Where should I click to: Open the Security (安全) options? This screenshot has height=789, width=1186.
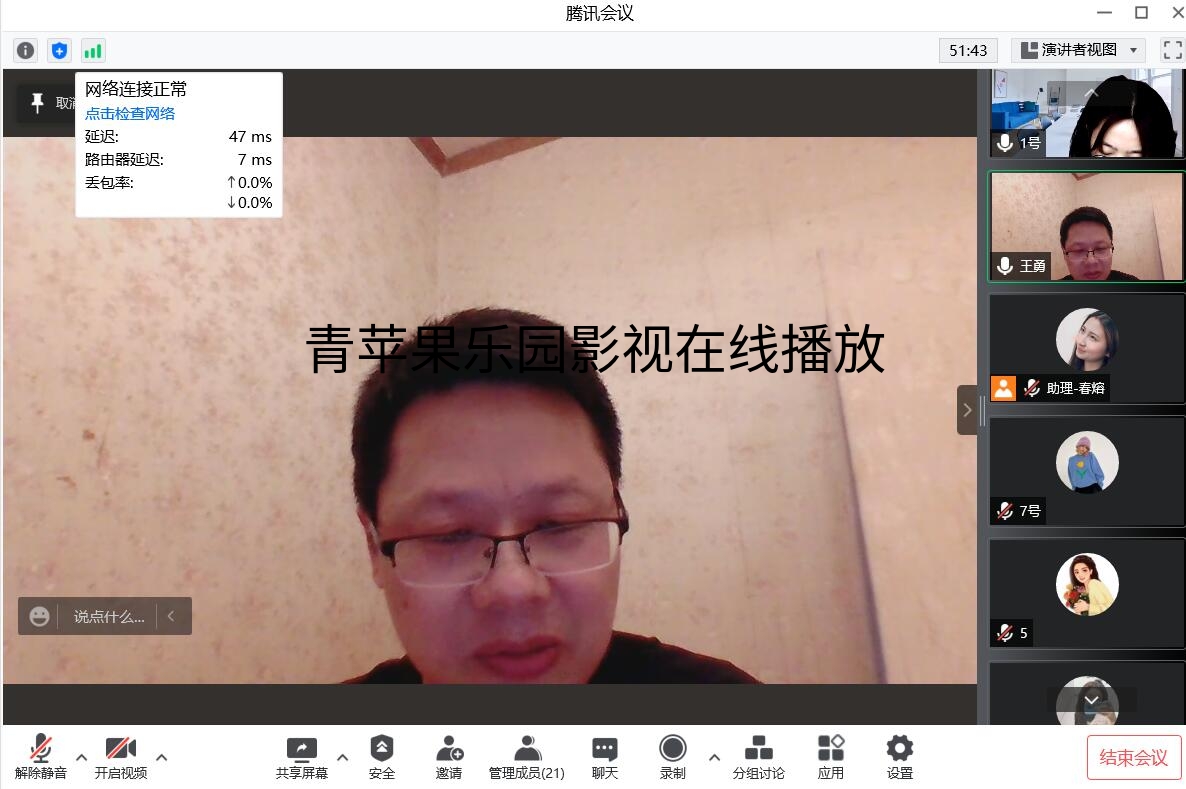pos(382,758)
